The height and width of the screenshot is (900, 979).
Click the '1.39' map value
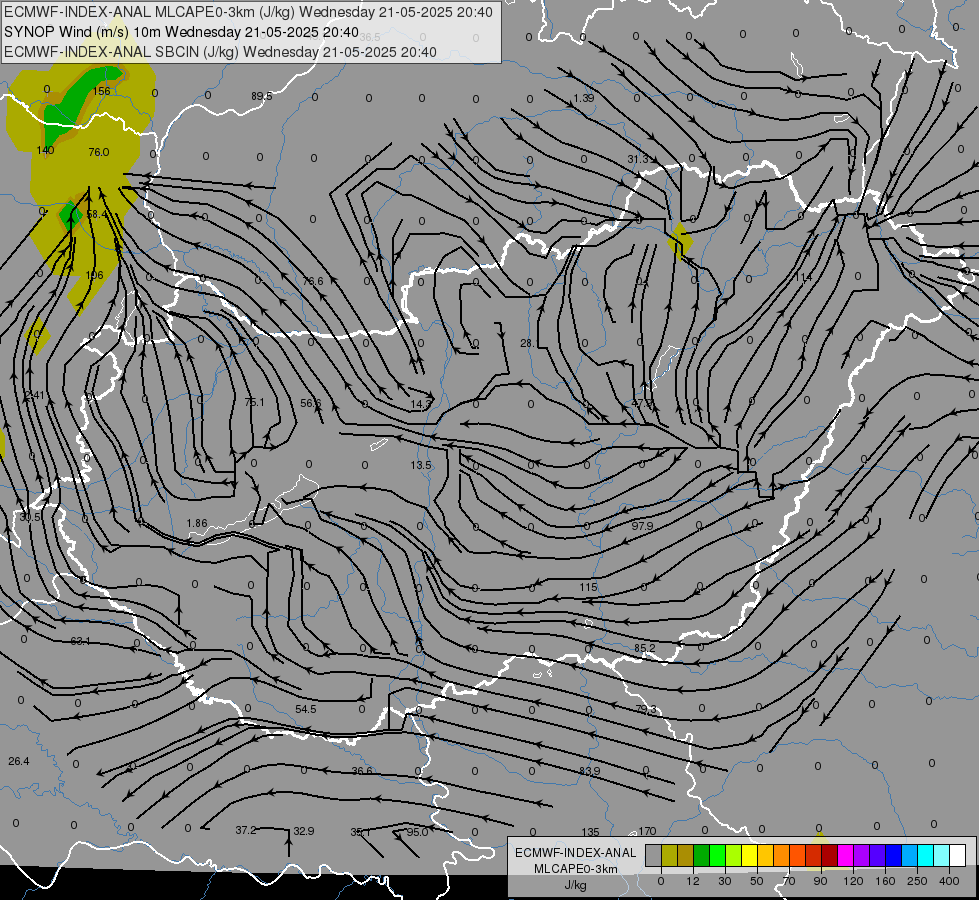click(584, 98)
